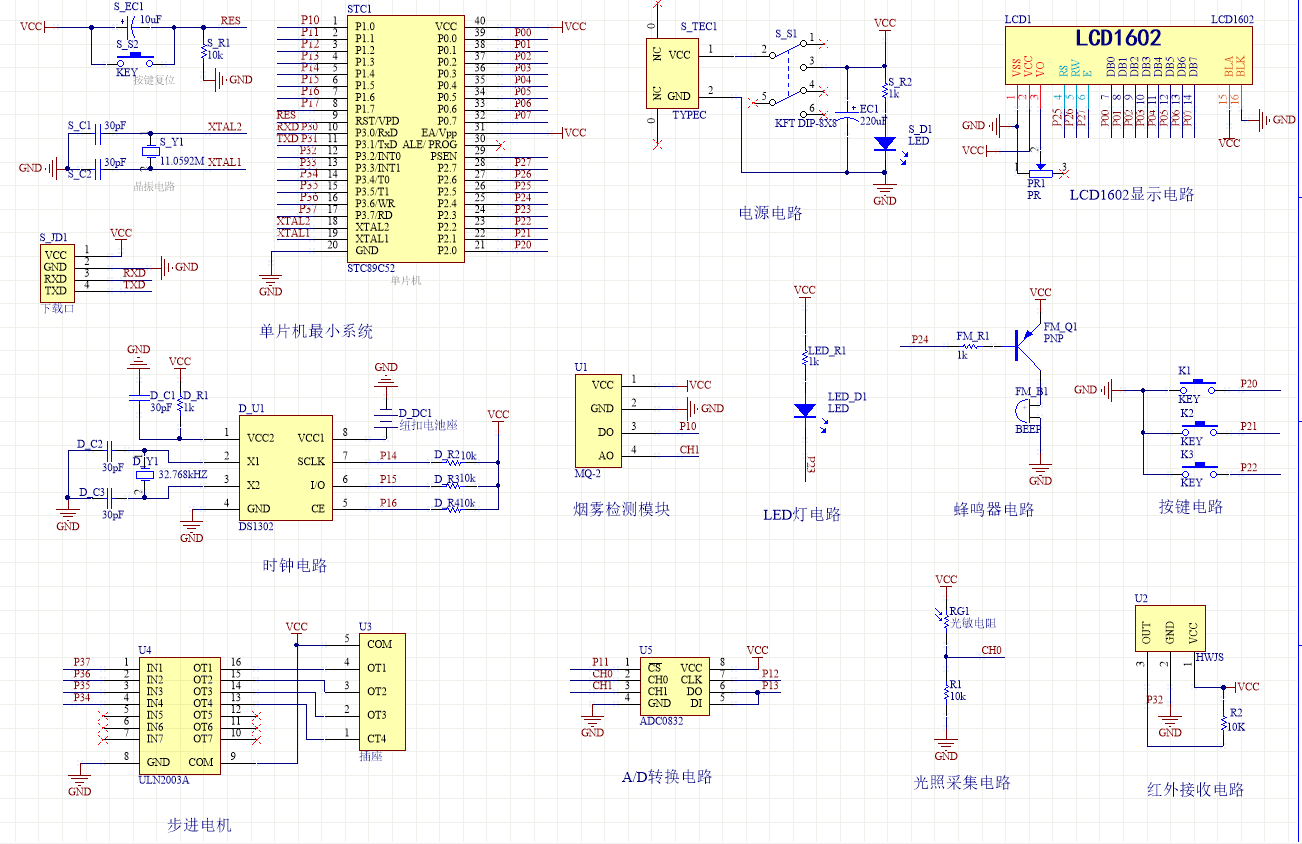Click the P24 net label at buzzer input

click(920, 338)
